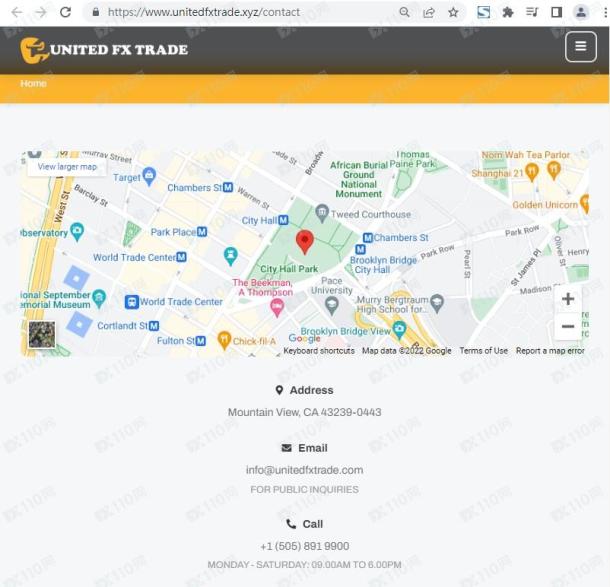Open the Extensions puzzle piece icon
Viewport: 610px width, 587px height.
pyautogui.click(x=508, y=12)
